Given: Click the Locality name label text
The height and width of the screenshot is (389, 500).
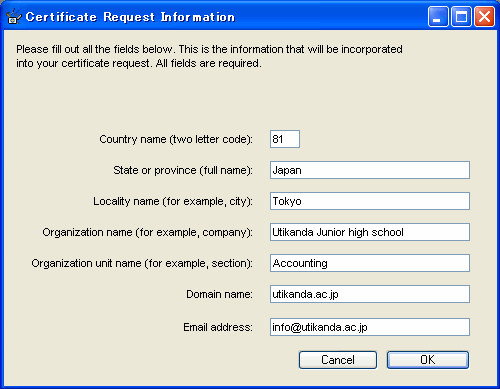Looking at the screenshot, I should tap(173, 201).
